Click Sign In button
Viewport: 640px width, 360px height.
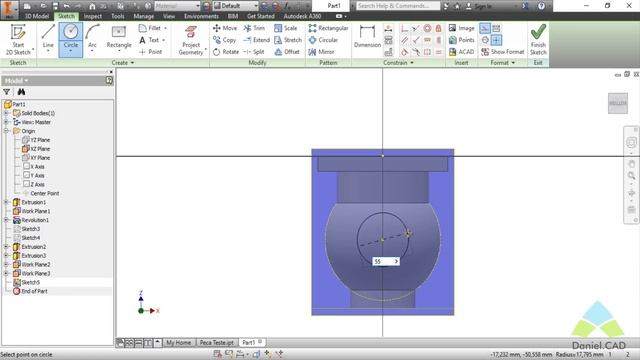pos(478,6)
